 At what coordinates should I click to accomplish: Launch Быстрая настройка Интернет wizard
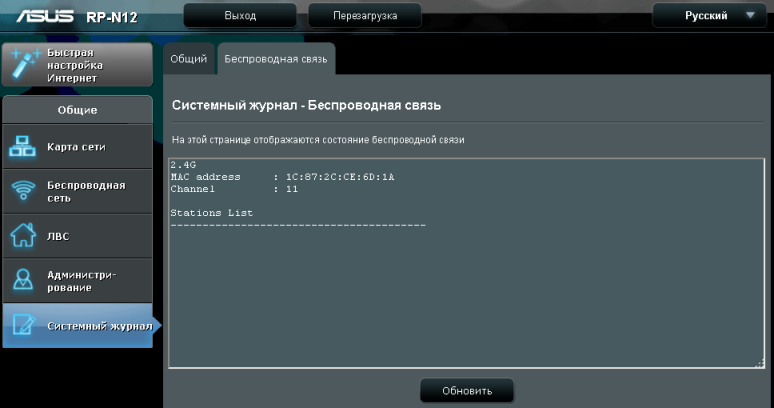click(77, 65)
